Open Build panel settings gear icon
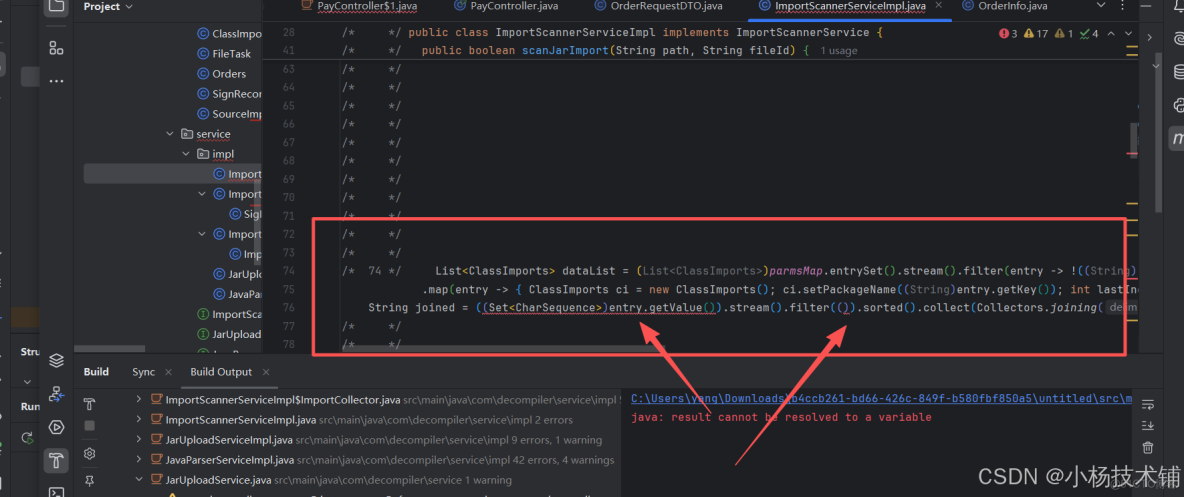 (89, 453)
